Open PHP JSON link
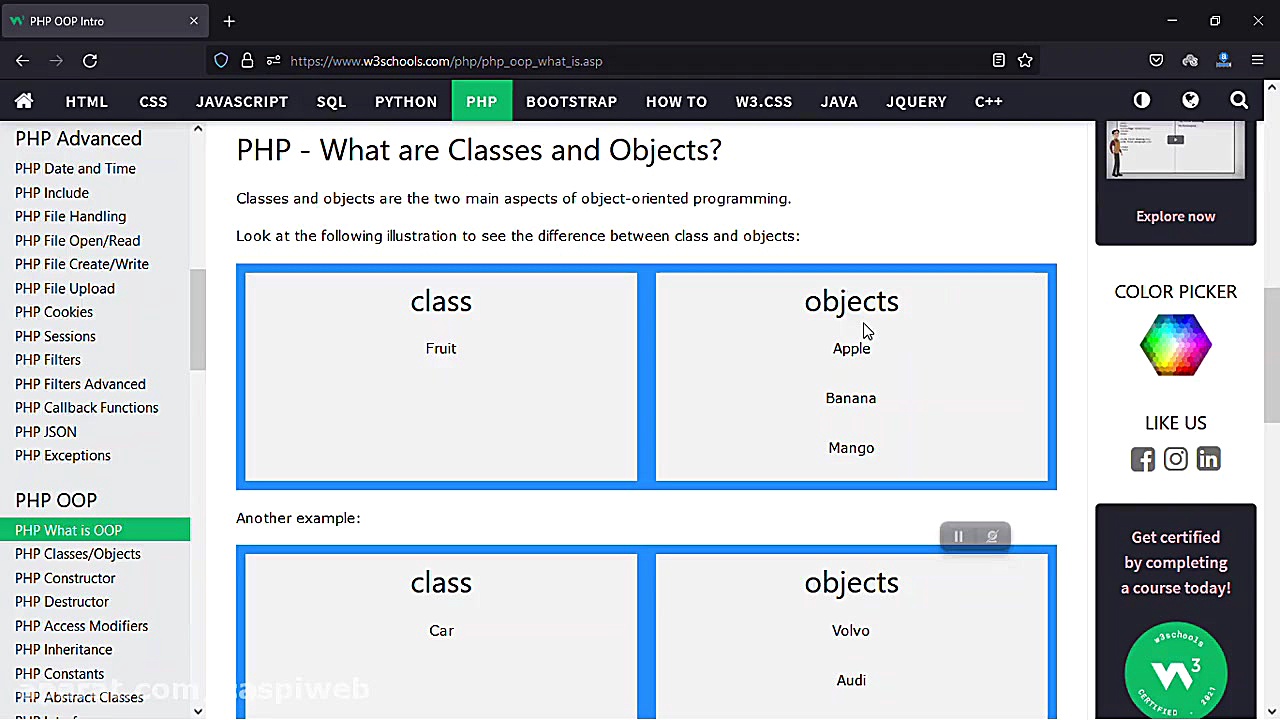Image resolution: width=1280 pixels, height=720 pixels. (x=46, y=432)
